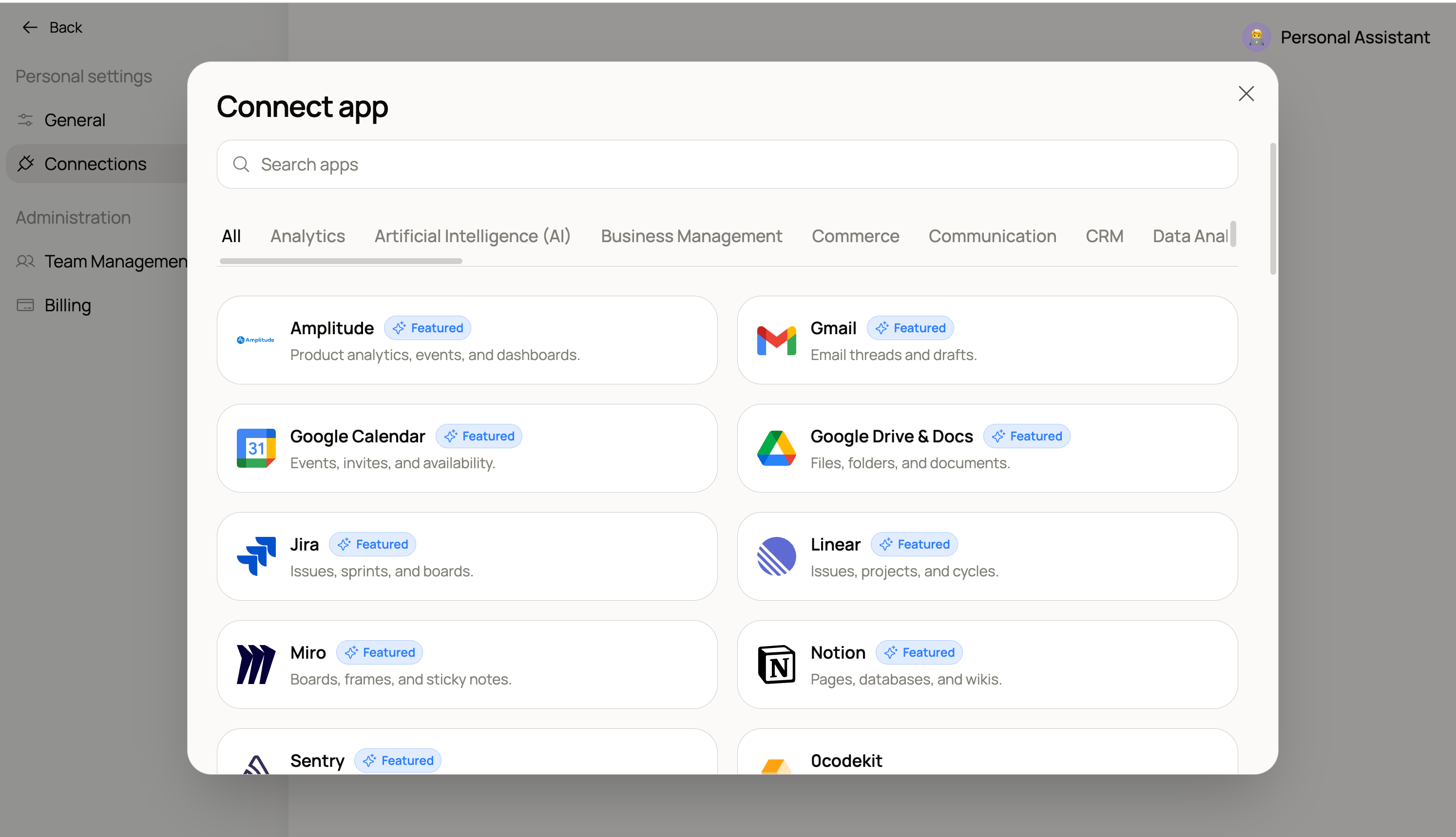The width and height of the screenshot is (1456, 837).
Task: Open the Miro app card
Action: point(467,664)
